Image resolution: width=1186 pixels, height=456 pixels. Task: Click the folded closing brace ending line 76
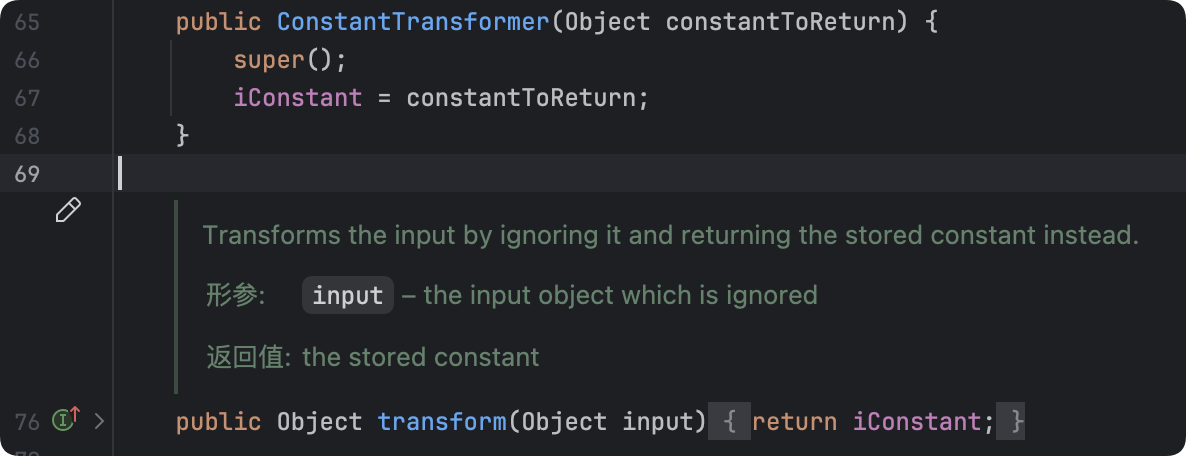click(1017, 422)
